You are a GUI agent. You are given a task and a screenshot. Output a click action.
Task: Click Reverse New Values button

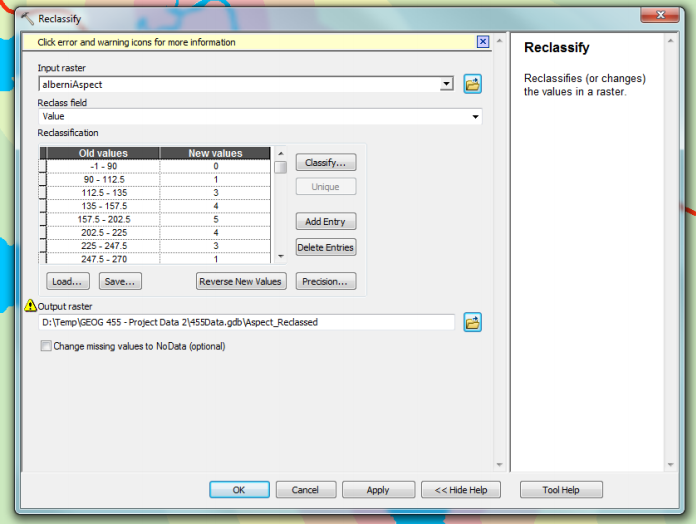click(241, 282)
